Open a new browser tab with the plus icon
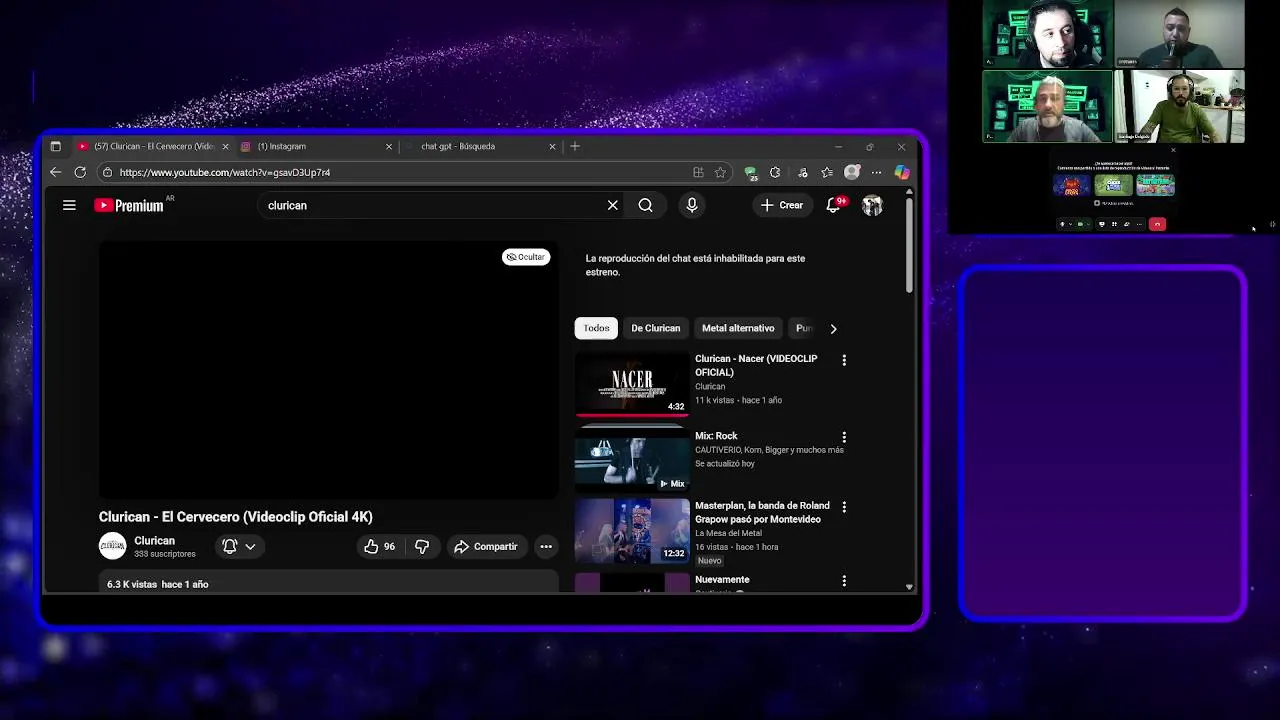 574,146
